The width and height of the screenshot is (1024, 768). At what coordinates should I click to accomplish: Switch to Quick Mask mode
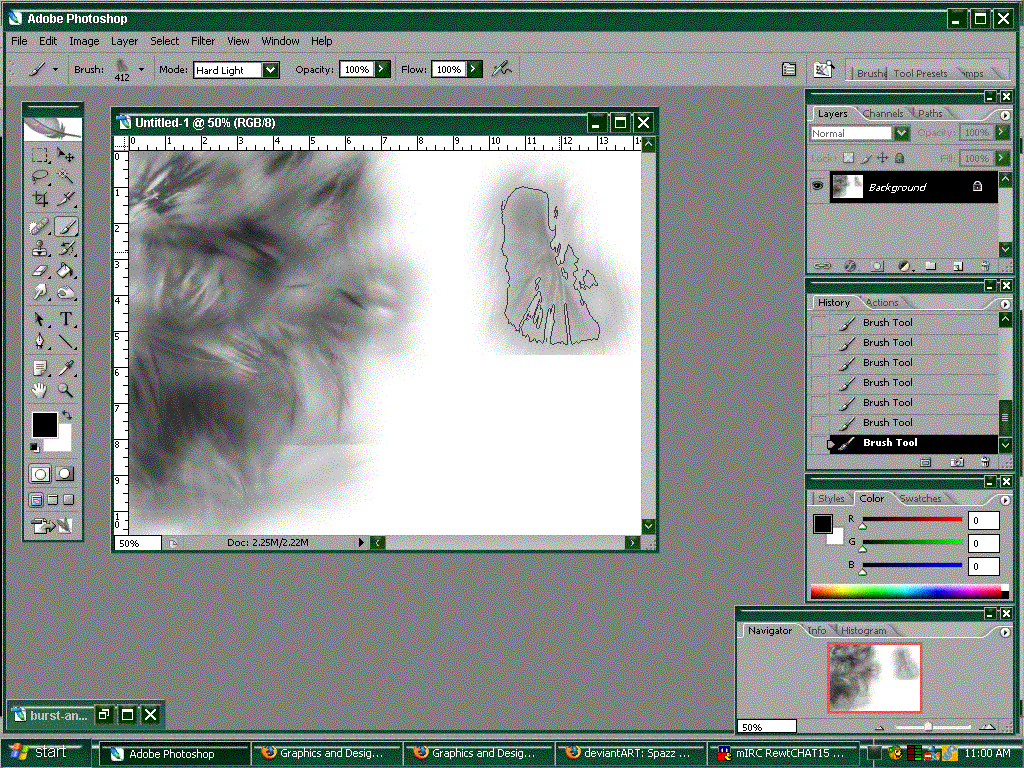click(65, 474)
